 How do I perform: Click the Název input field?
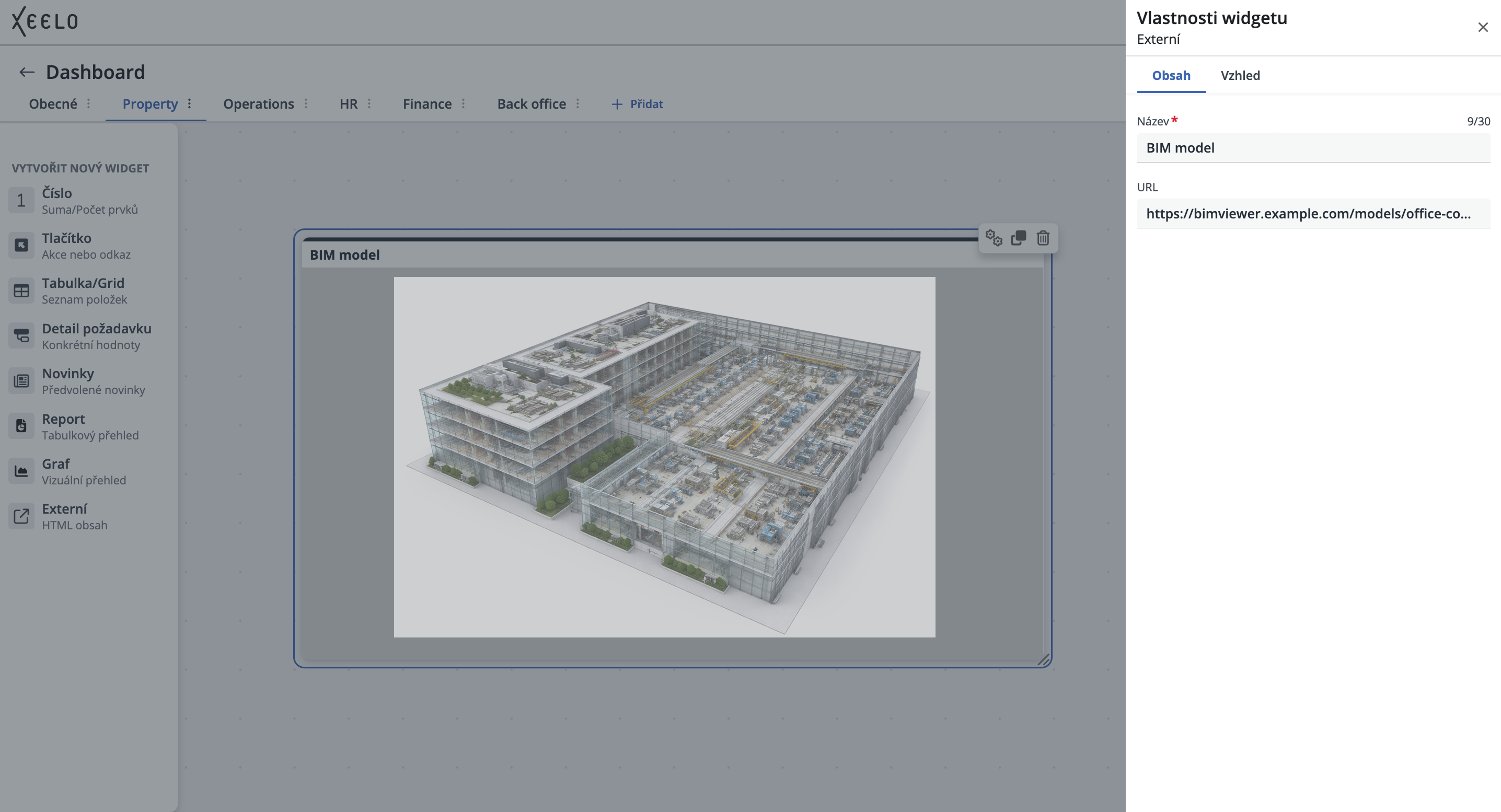point(1313,147)
